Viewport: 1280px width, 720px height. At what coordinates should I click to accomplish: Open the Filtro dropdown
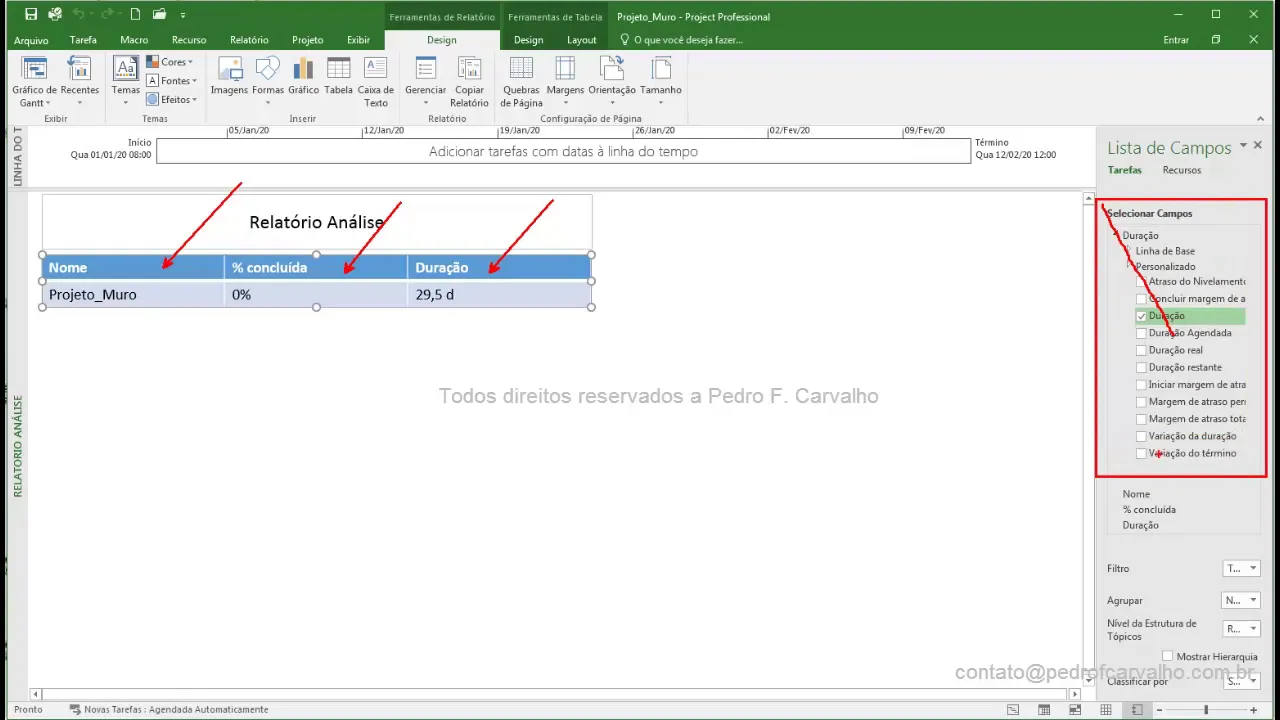pos(1241,568)
